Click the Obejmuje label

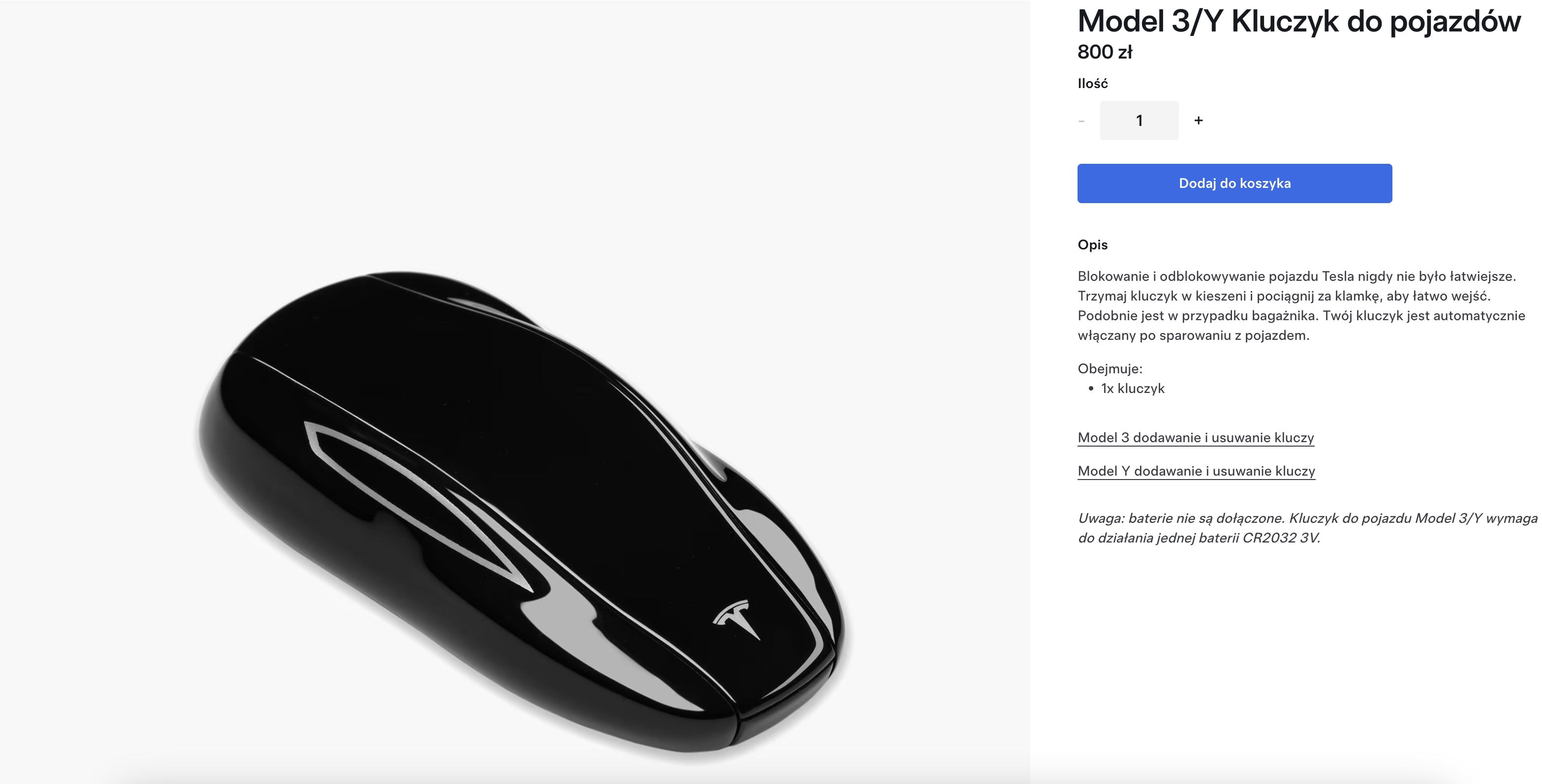(1110, 369)
